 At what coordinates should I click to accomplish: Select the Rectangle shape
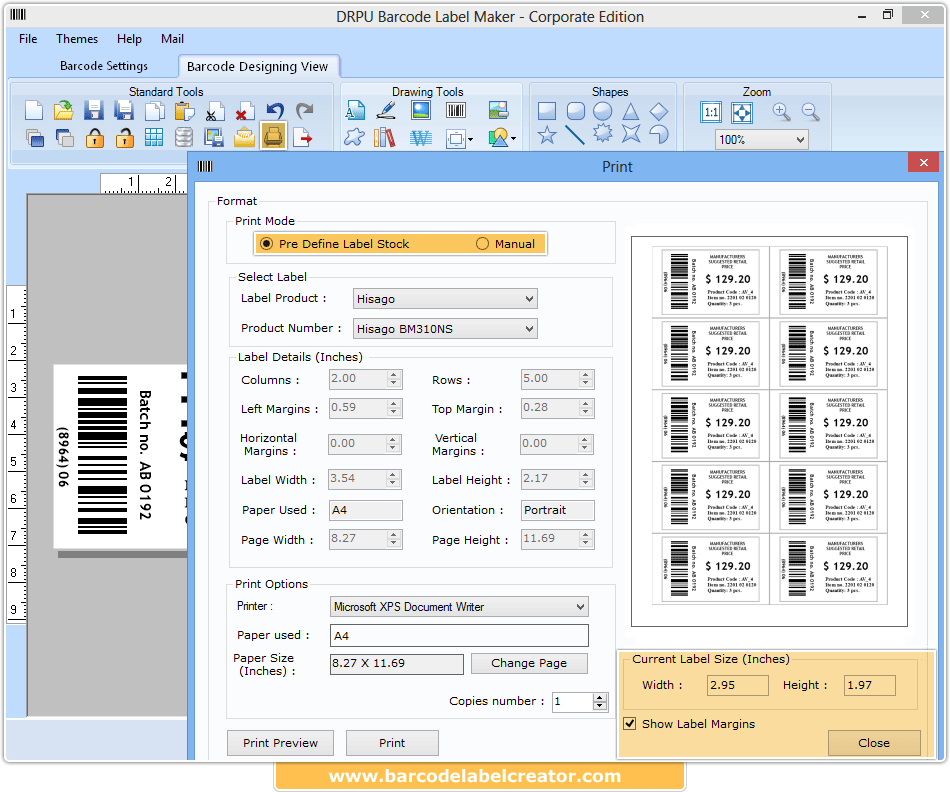(x=546, y=111)
